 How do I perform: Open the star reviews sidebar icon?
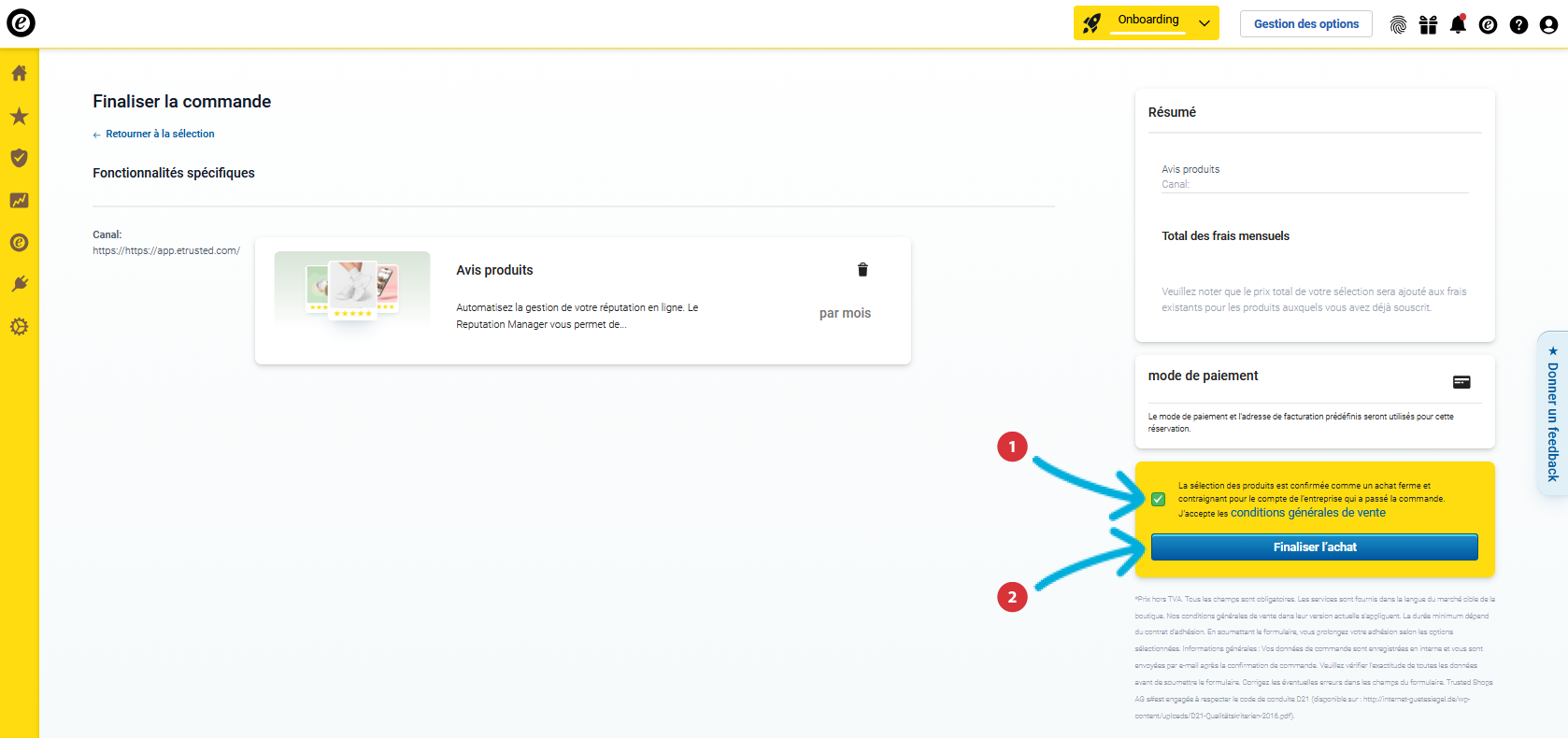19,116
